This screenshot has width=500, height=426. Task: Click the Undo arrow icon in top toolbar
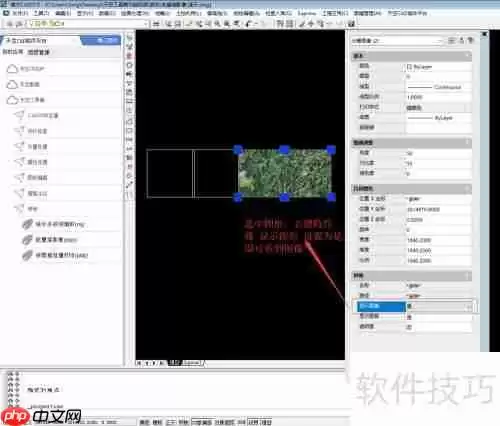249,24
